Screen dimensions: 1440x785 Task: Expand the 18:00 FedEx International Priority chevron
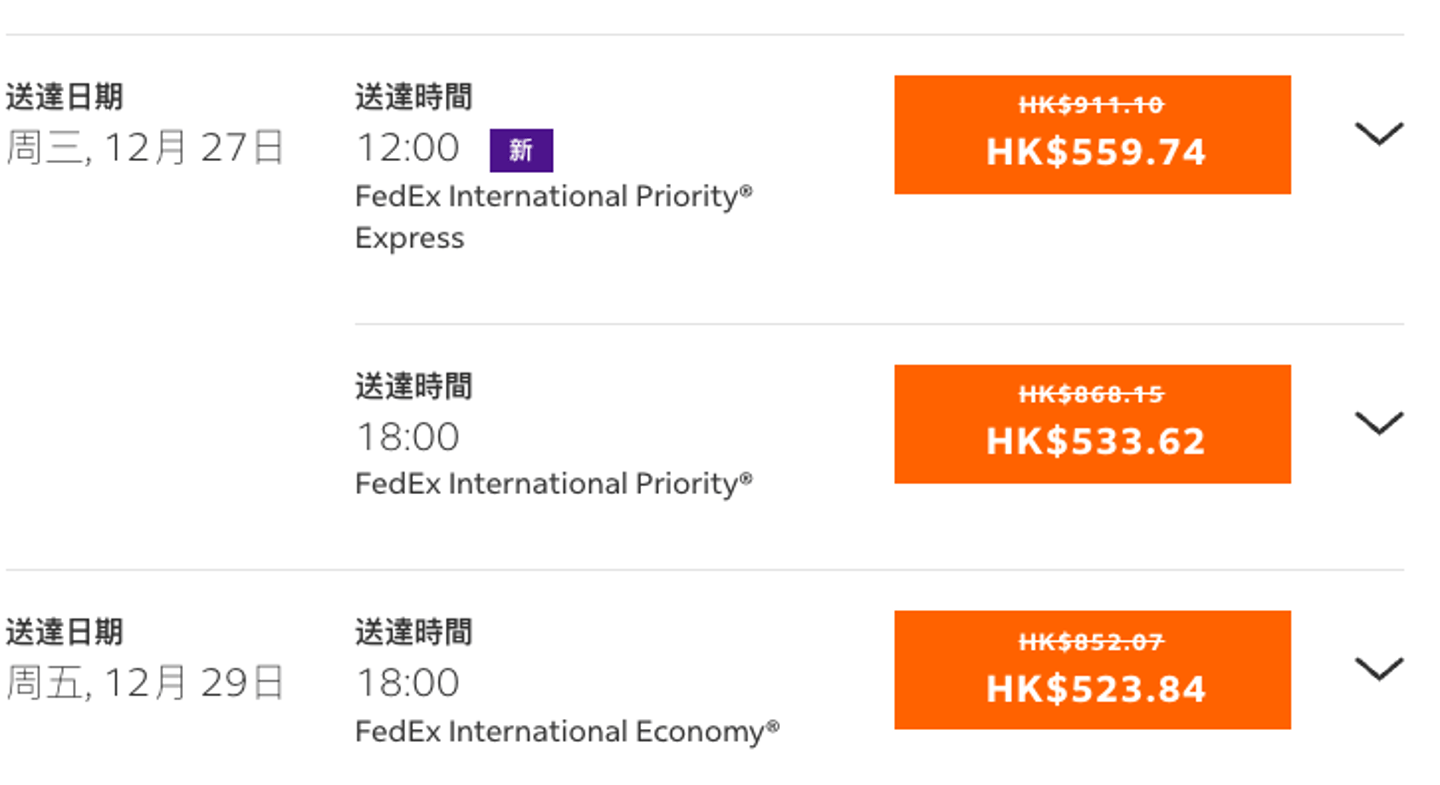tap(1378, 423)
